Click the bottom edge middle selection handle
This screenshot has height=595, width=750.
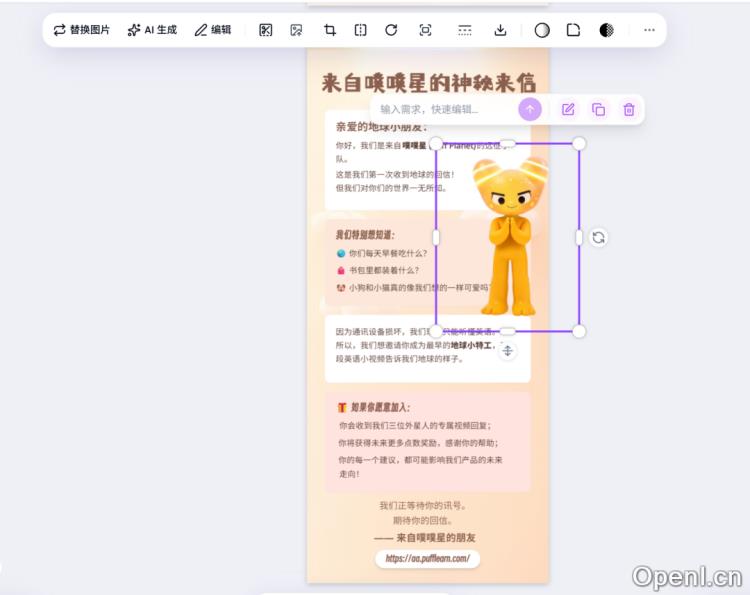(507, 331)
